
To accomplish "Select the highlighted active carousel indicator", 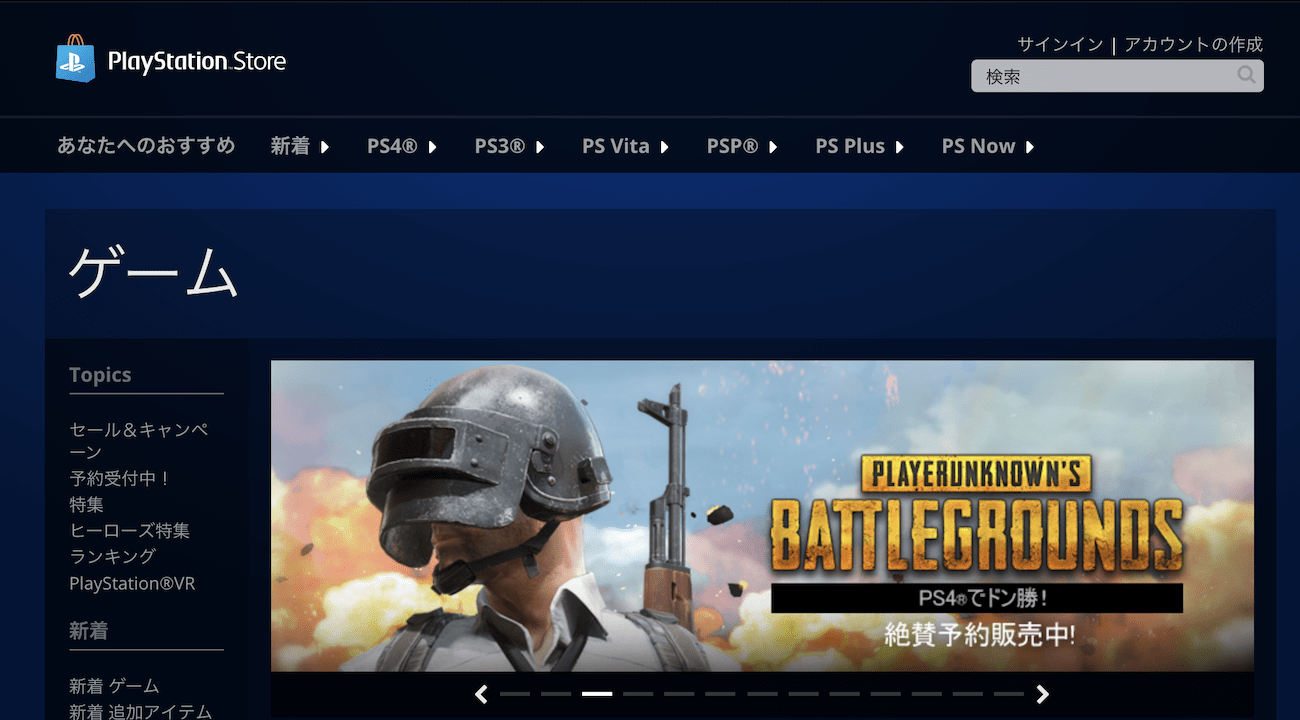I will point(597,694).
